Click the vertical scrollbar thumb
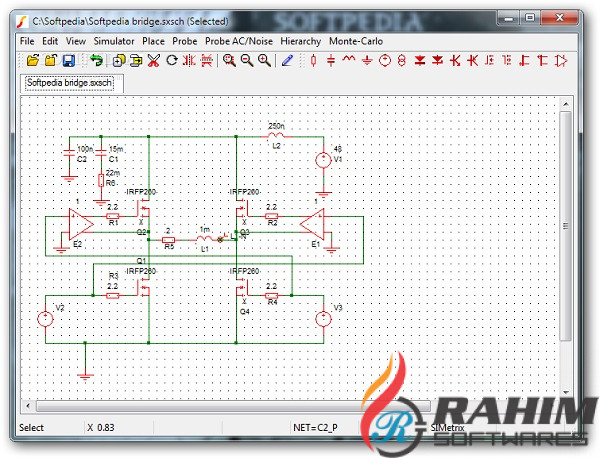600x458 pixels. pos(566,226)
